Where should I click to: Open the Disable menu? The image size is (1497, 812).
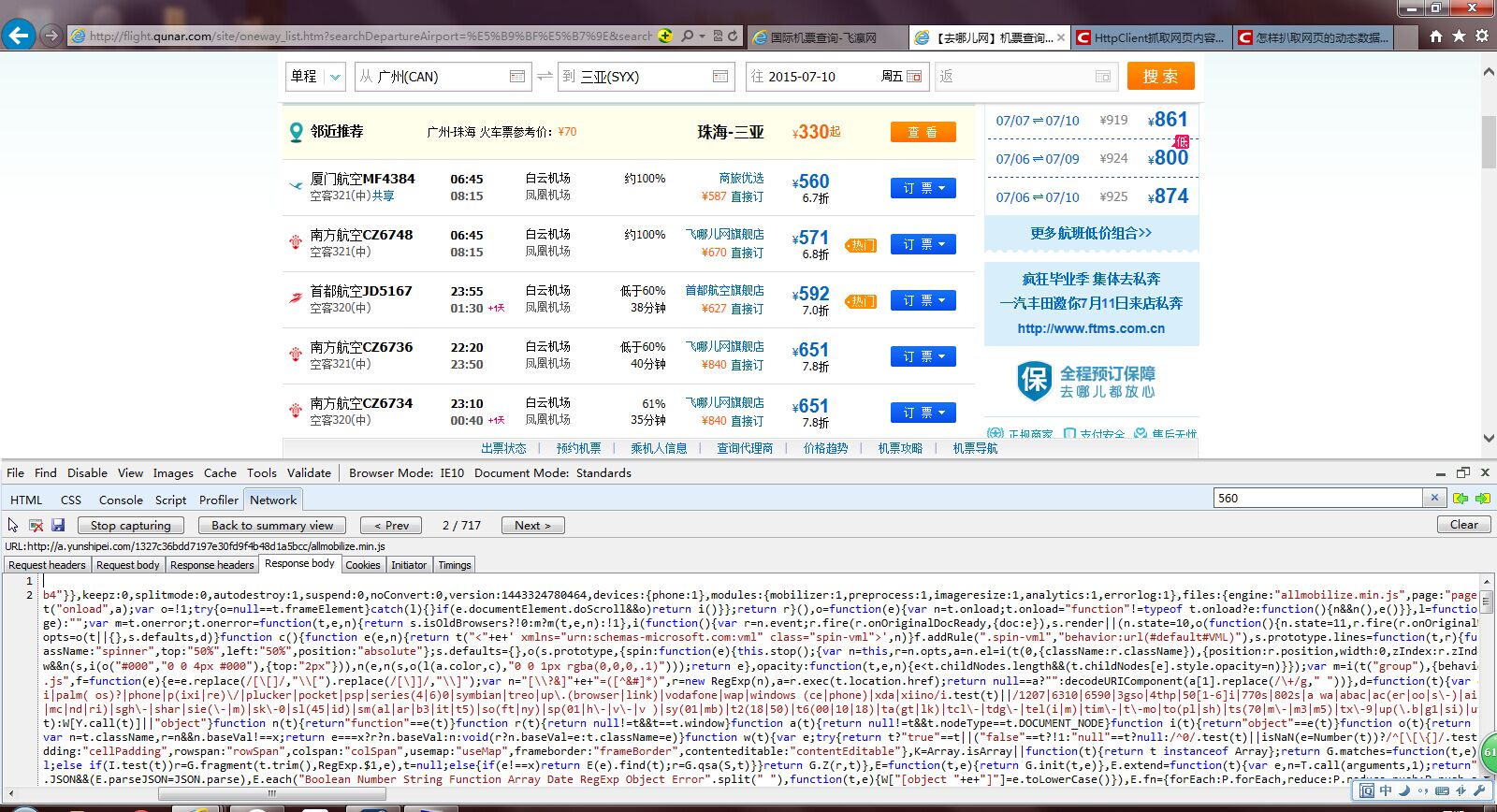87,472
